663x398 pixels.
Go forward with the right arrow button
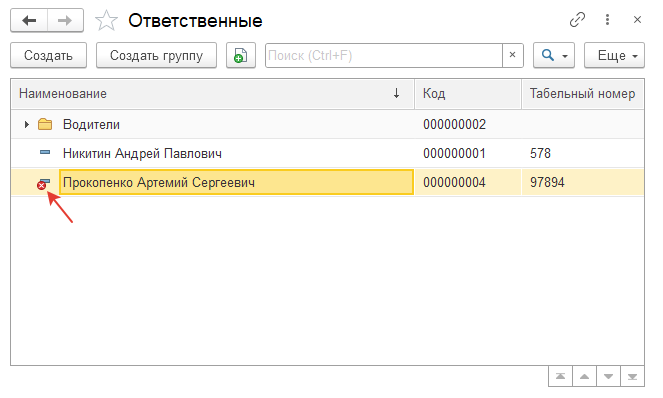click(x=65, y=20)
